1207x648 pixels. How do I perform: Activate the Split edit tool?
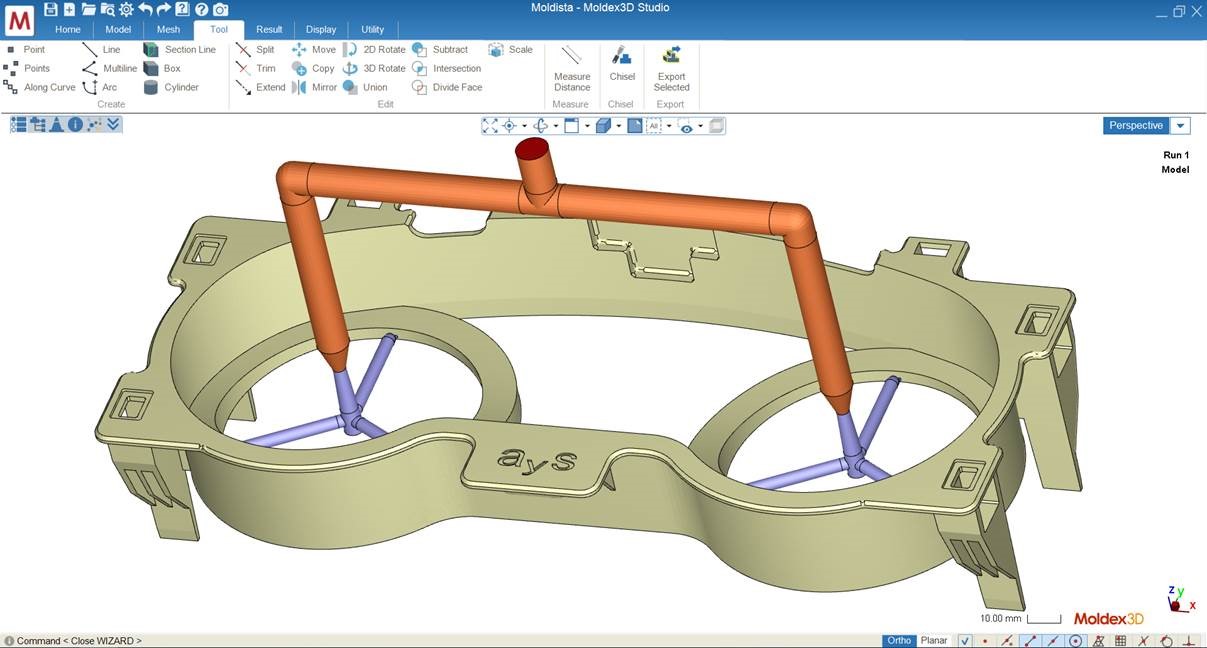point(256,49)
